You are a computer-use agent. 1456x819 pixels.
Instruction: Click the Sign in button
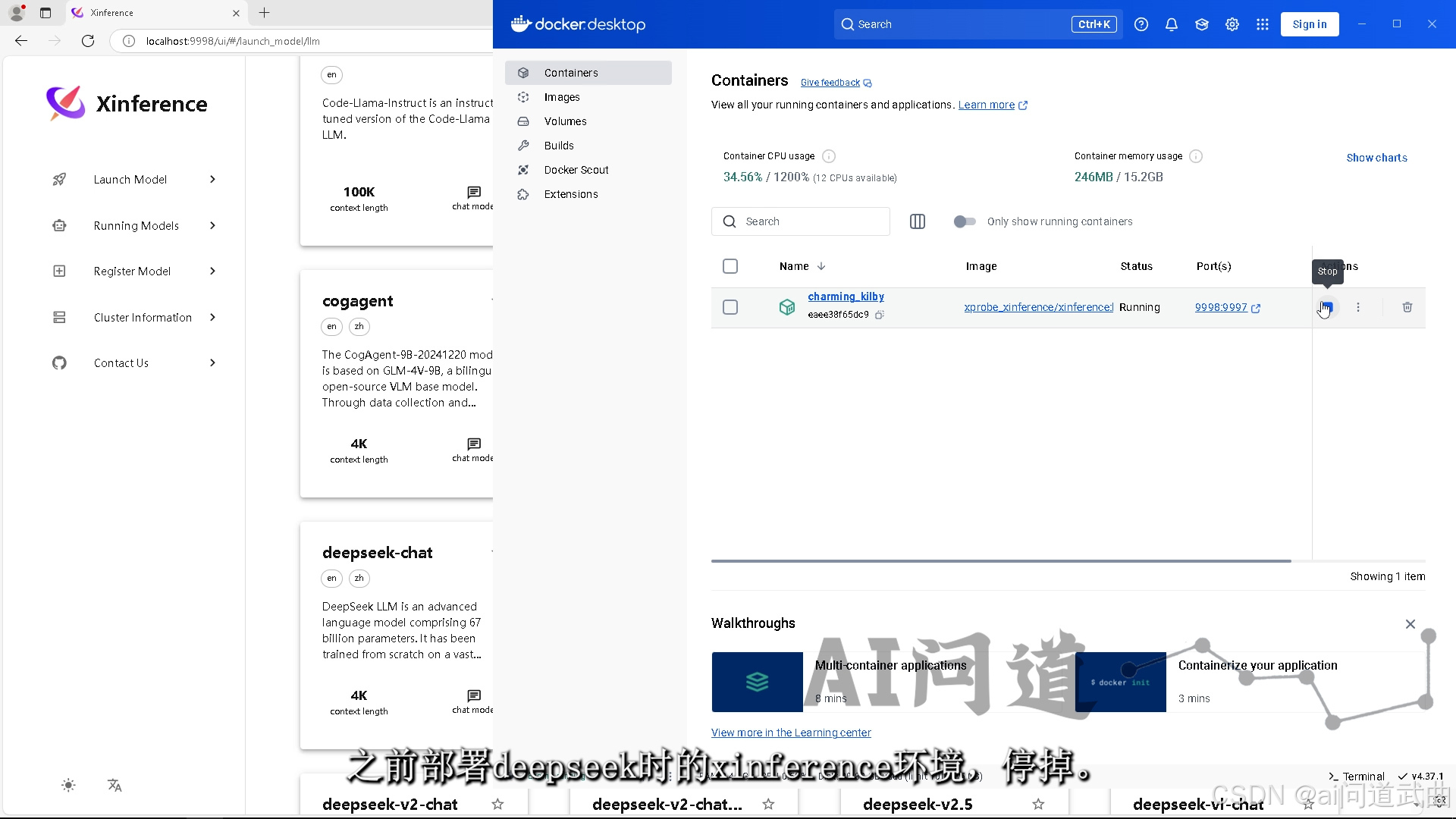click(x=1309, y=24)
